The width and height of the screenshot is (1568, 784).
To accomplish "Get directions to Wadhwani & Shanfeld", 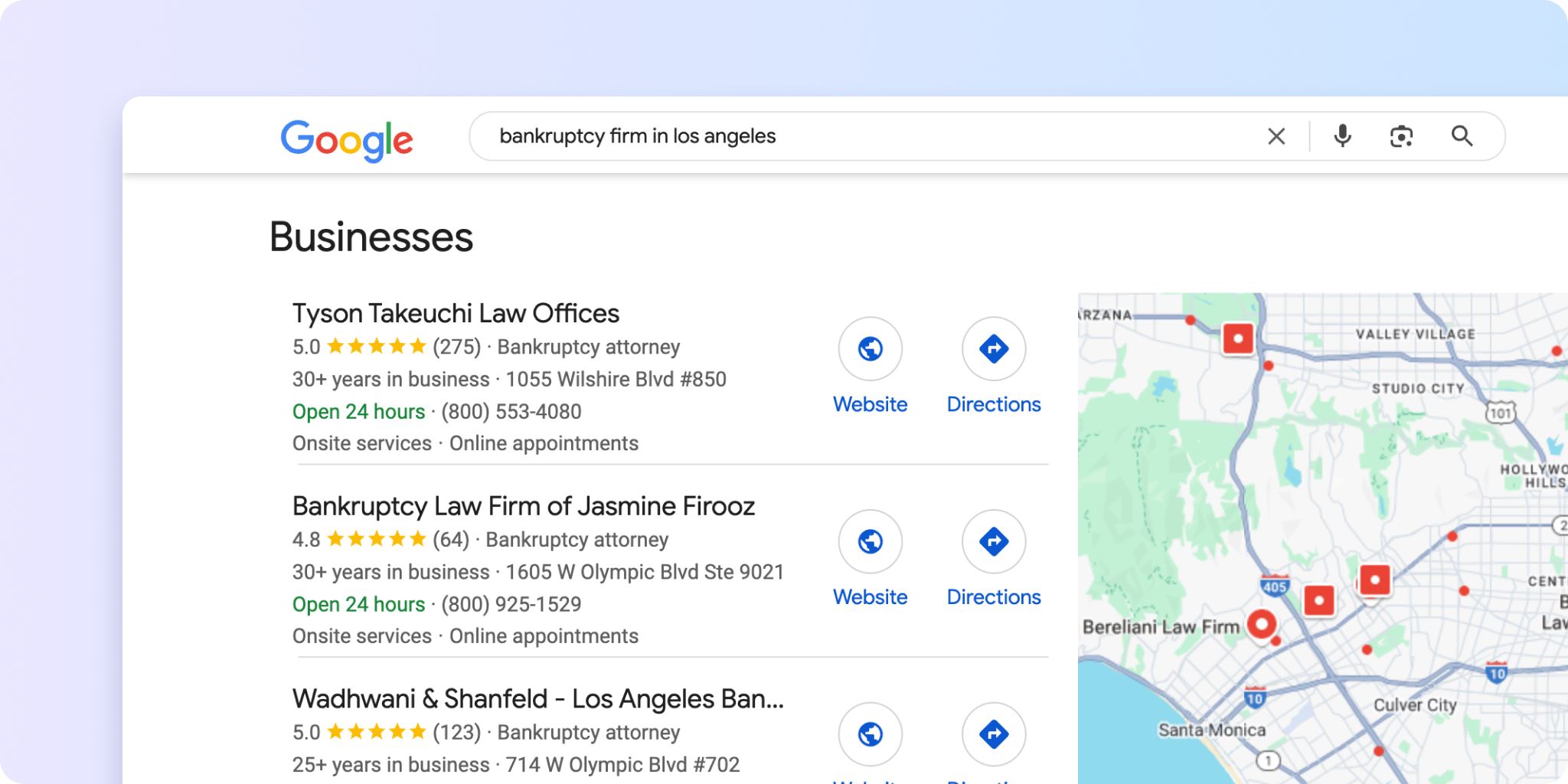I will [993, 734].
